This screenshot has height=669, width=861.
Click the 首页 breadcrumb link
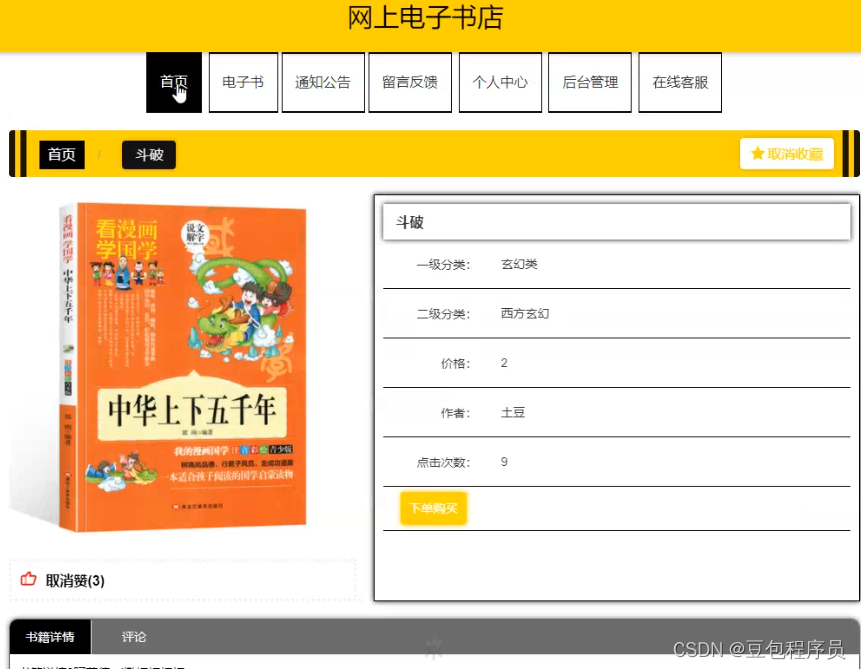click(x=62, y=154)
